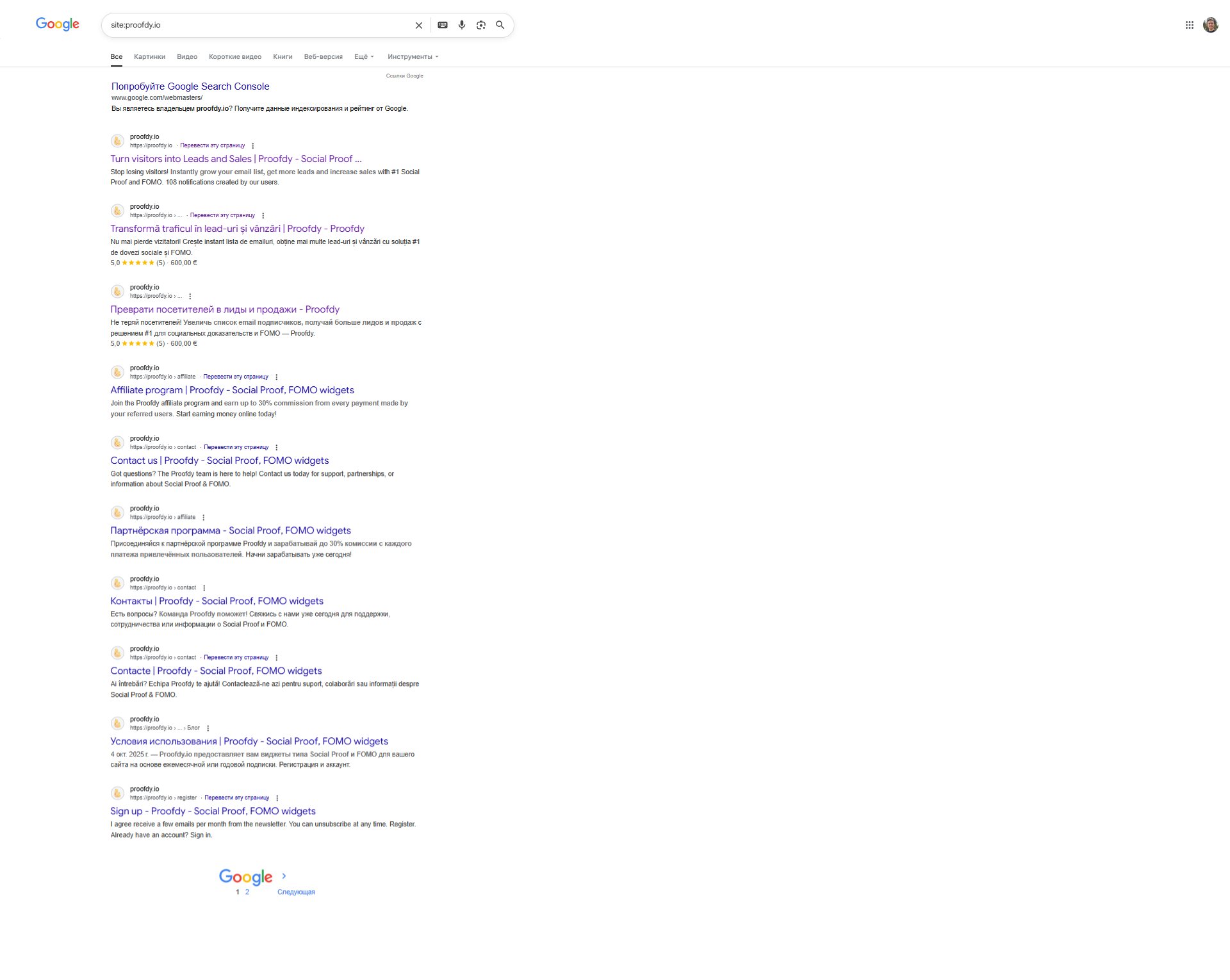Open Contact us Proofdy result link

pos(219,461)
